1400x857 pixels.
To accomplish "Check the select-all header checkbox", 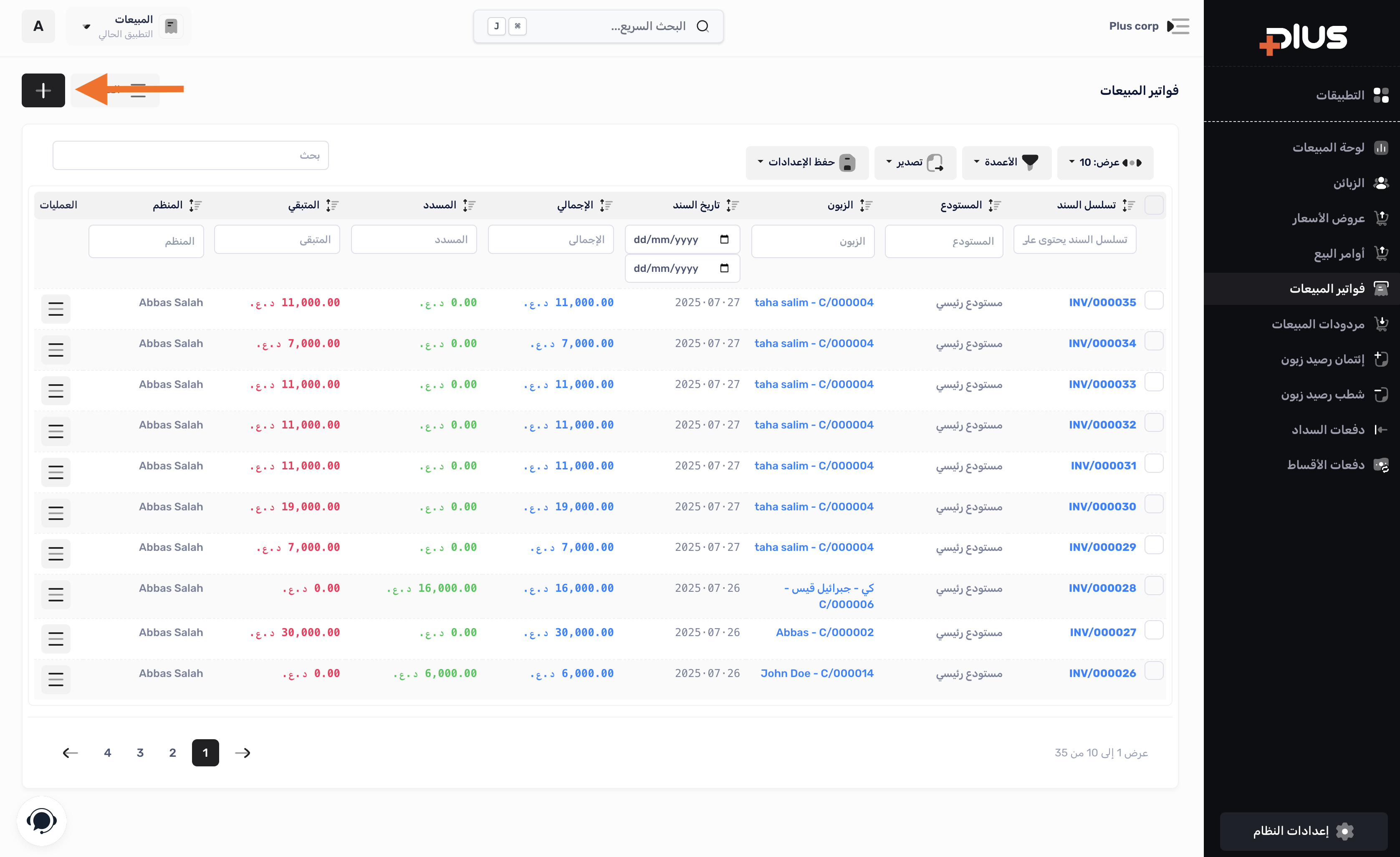I will (1154, 205).
